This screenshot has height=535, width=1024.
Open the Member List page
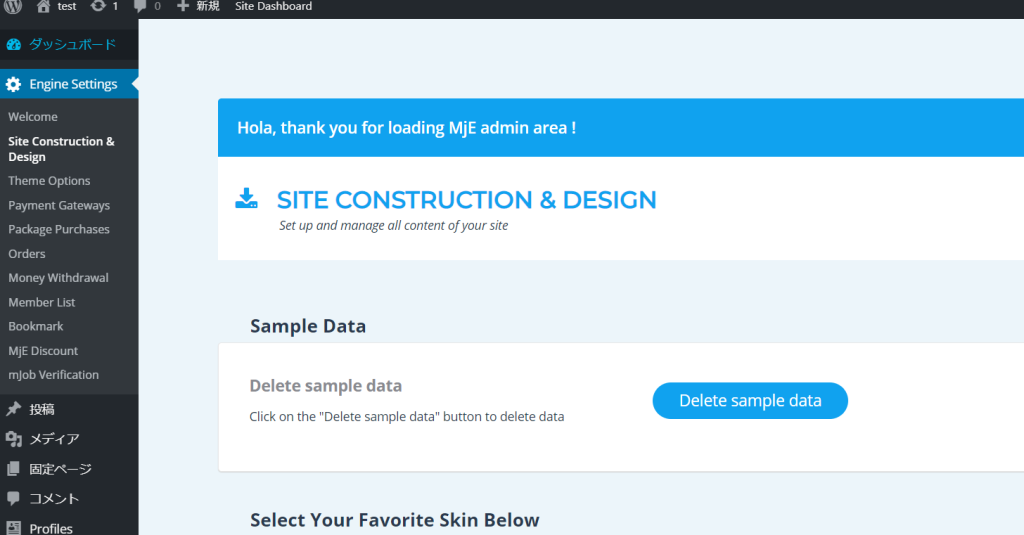pos(42,302)
